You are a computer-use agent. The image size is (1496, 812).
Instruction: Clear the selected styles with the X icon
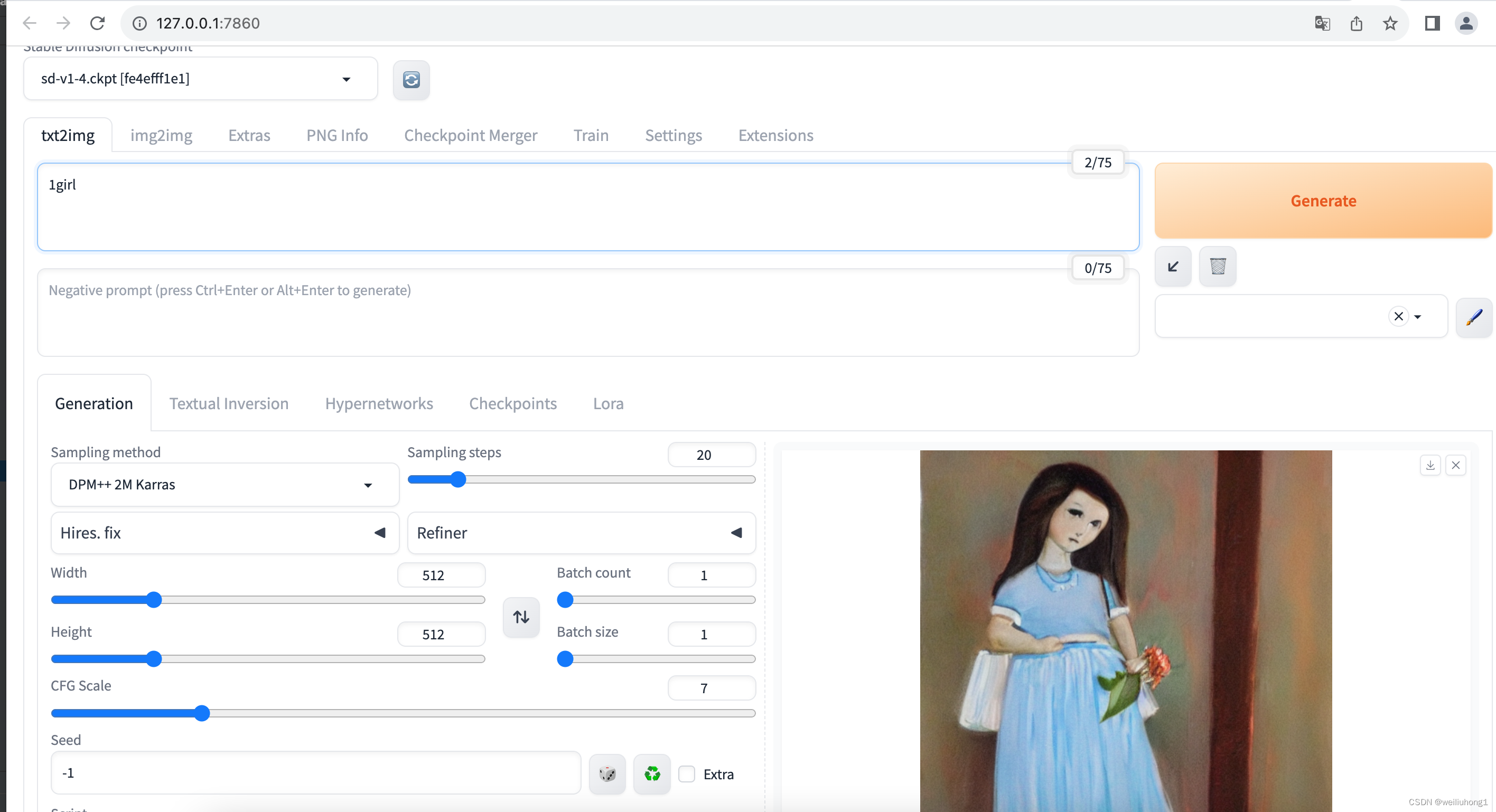point(1398,316)
